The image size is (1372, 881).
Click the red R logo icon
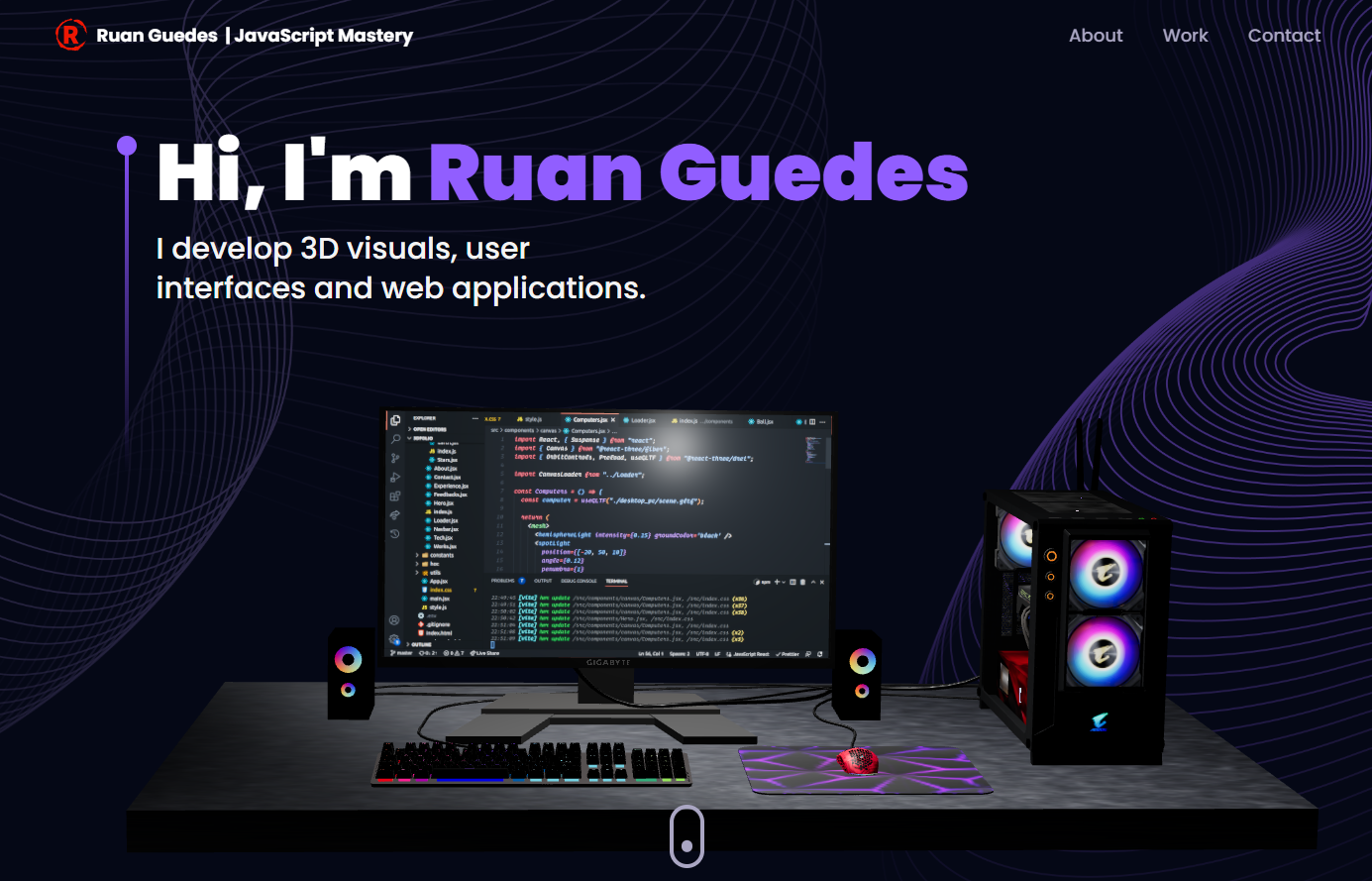click(71, 36)
